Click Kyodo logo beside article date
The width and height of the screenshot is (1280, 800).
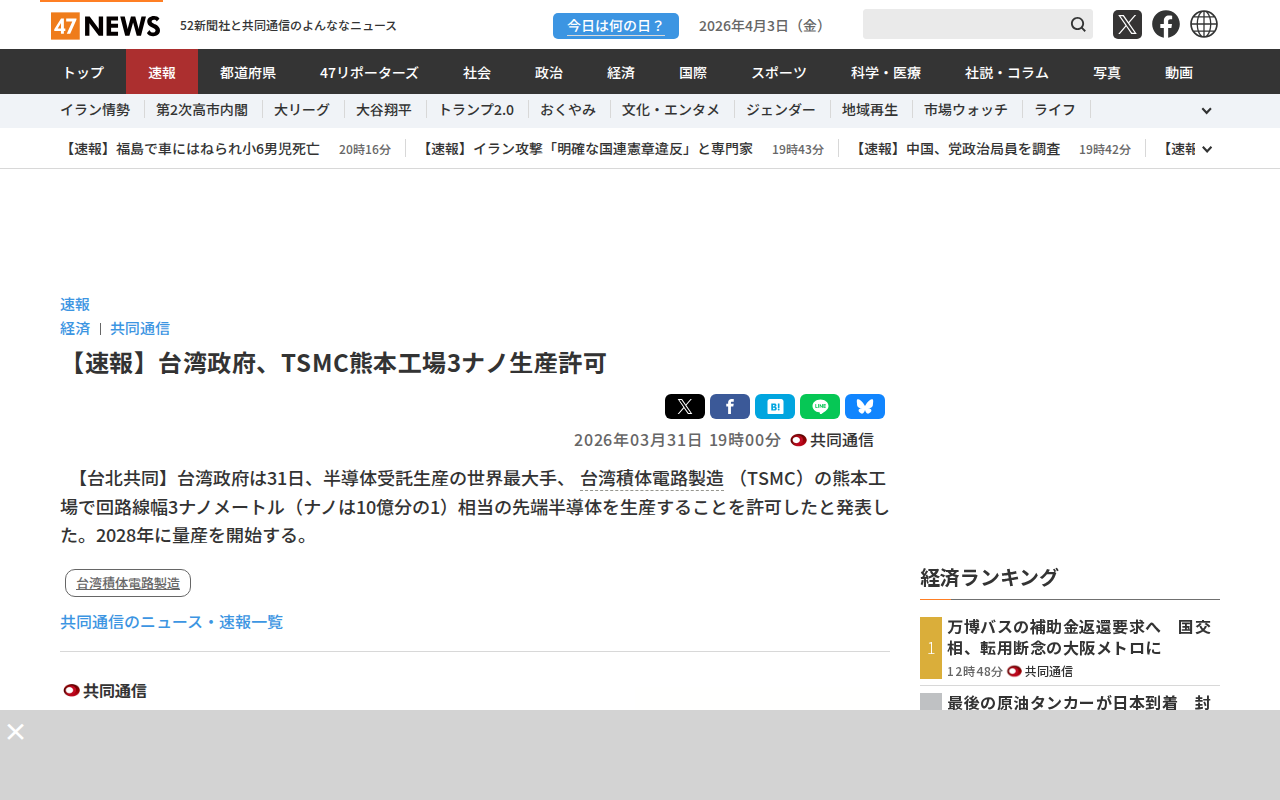click(x=798, y=440)
